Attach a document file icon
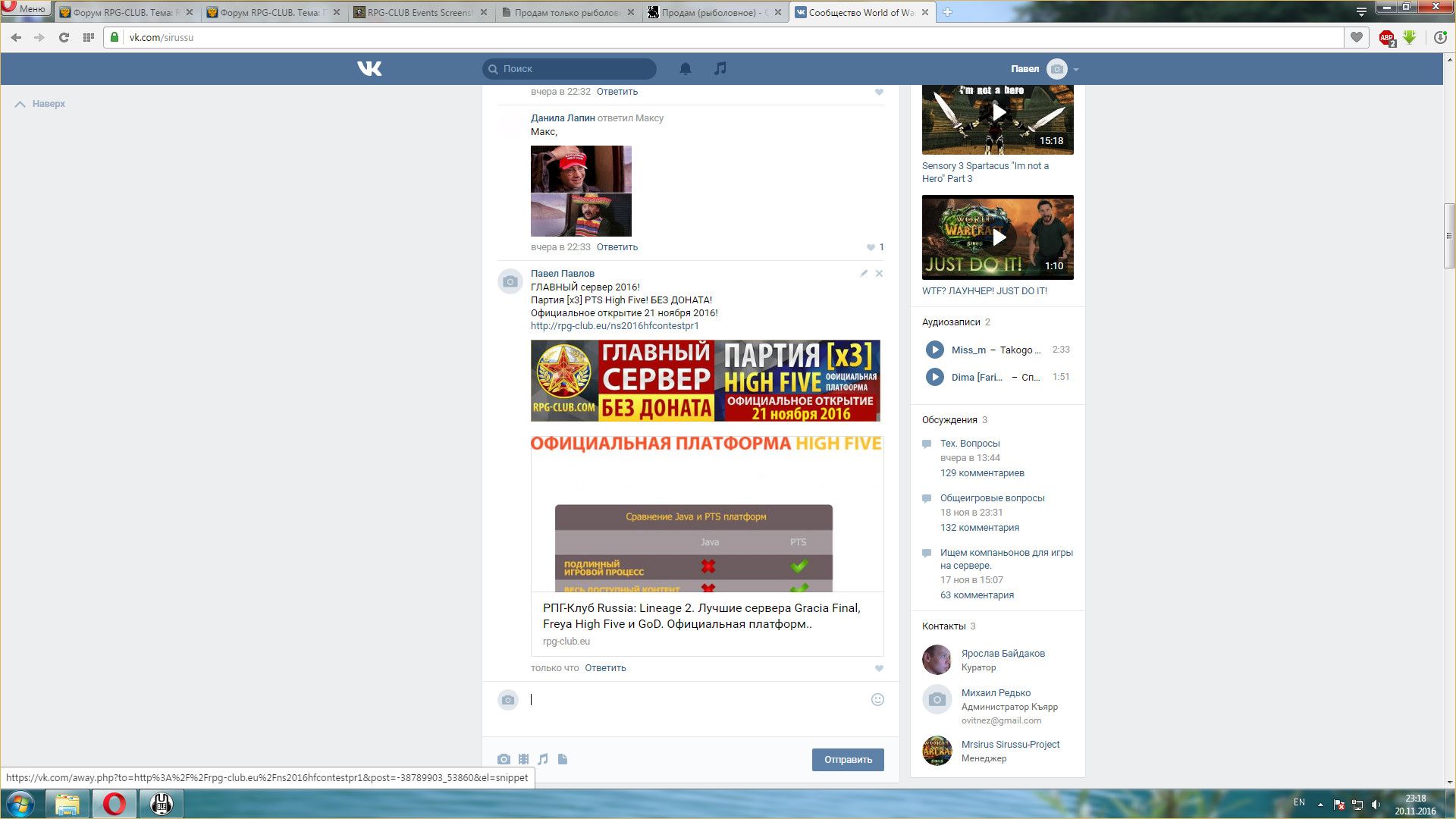The height and width of the screenshot is (819, 1456). point(563,759)
